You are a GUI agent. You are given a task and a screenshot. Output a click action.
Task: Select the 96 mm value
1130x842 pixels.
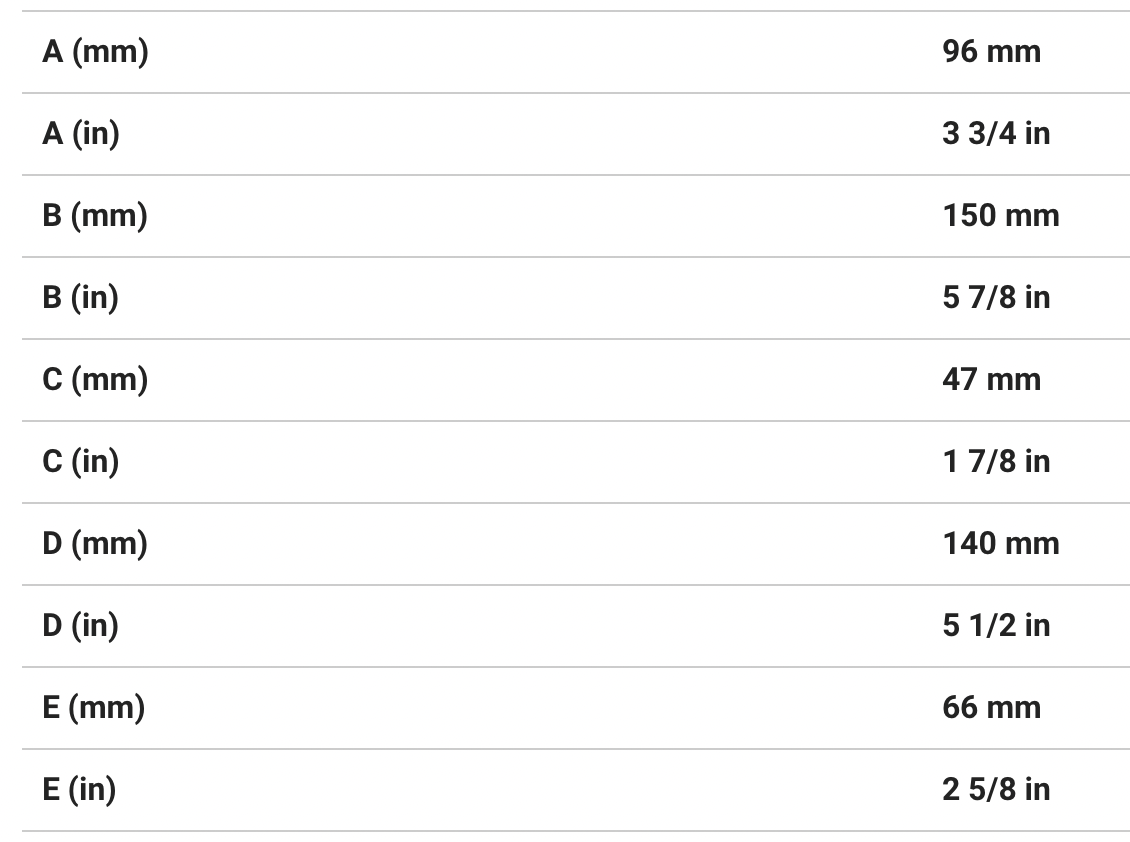point(991,51)
